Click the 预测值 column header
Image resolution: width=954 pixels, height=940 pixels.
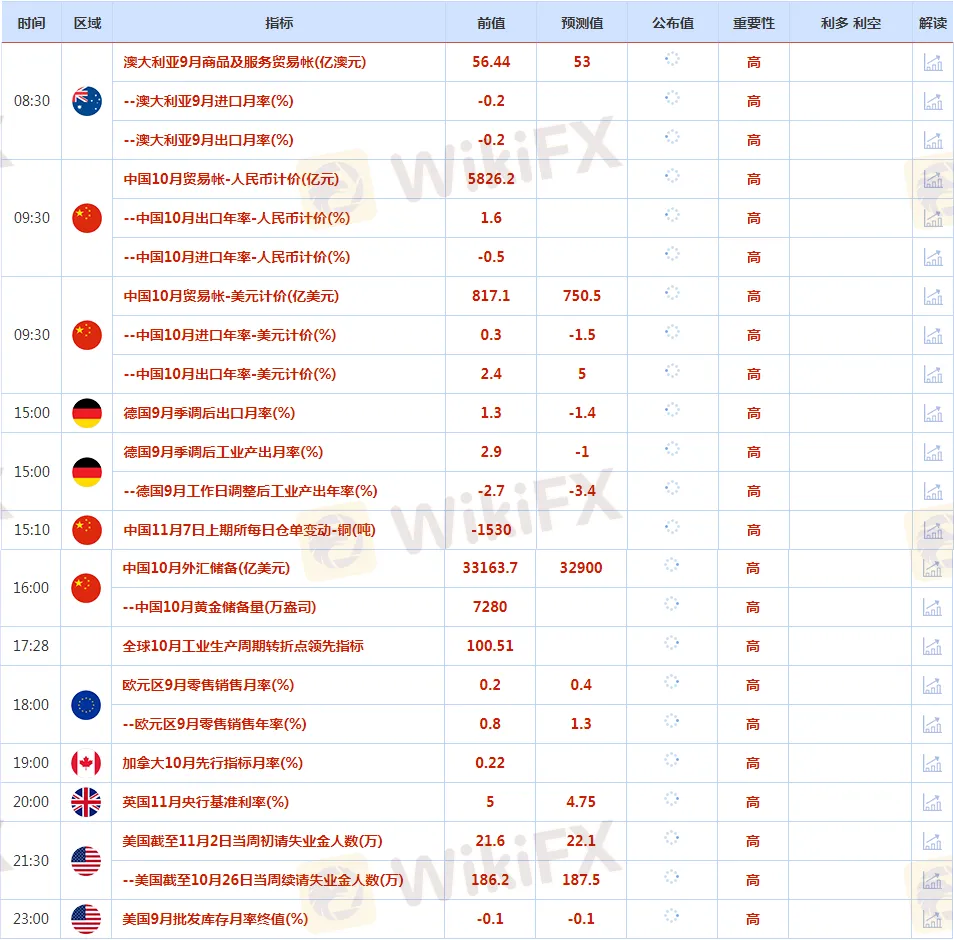coord(582,23)
